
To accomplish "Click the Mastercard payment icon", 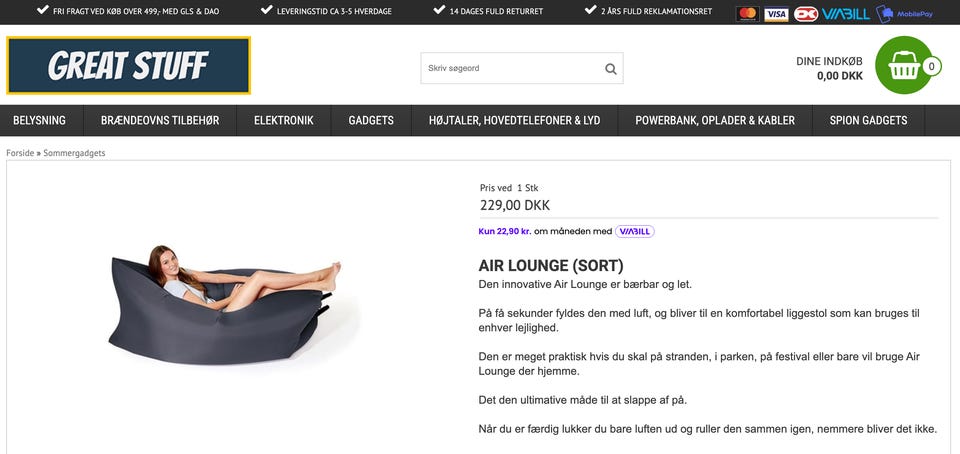I will [747, 13].
